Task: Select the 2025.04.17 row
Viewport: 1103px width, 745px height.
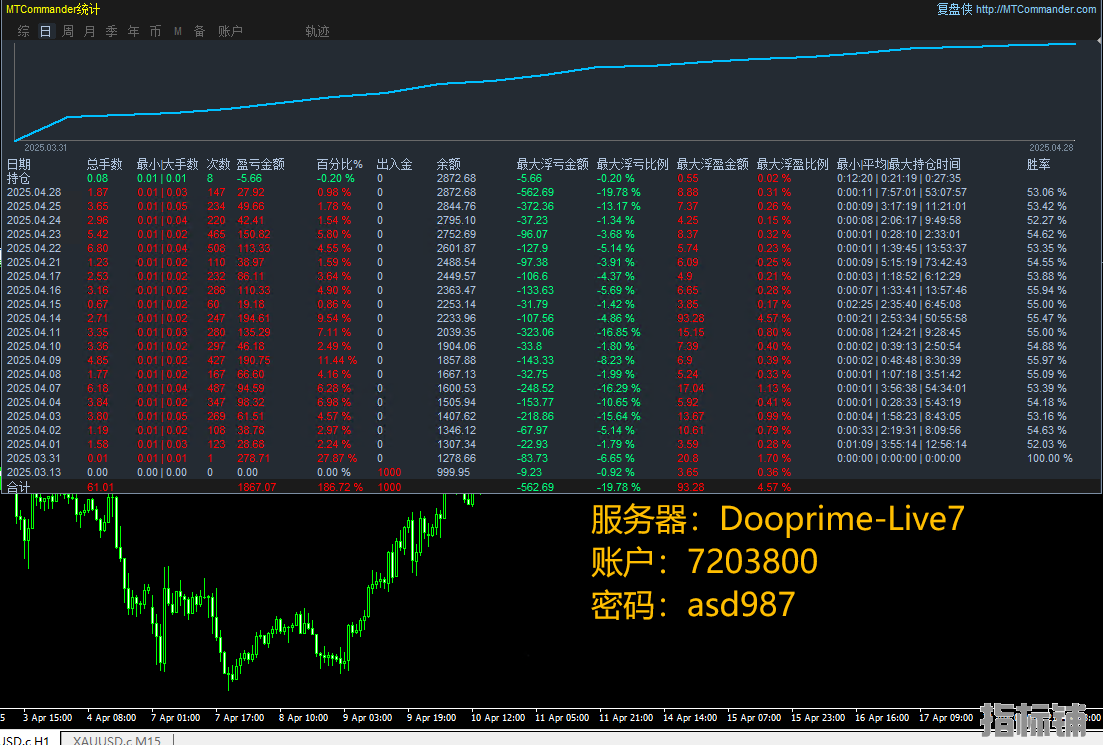Action: click(551, 276)
